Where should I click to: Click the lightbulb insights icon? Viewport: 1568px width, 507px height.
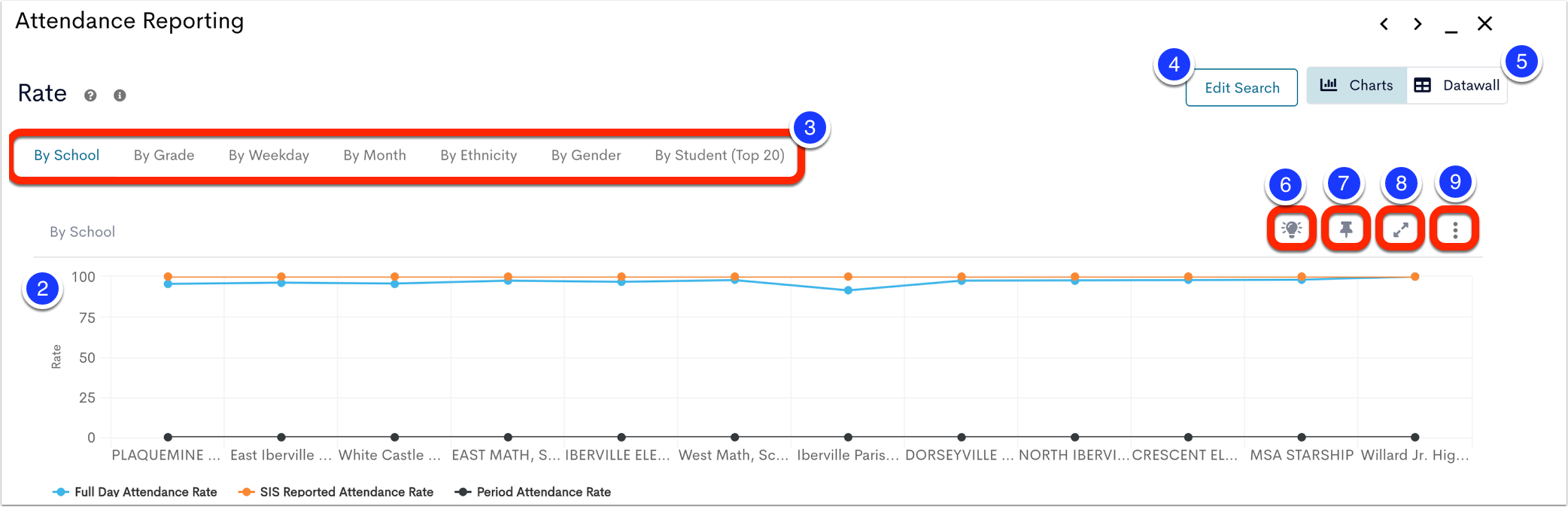click(x=1291, y=229)
